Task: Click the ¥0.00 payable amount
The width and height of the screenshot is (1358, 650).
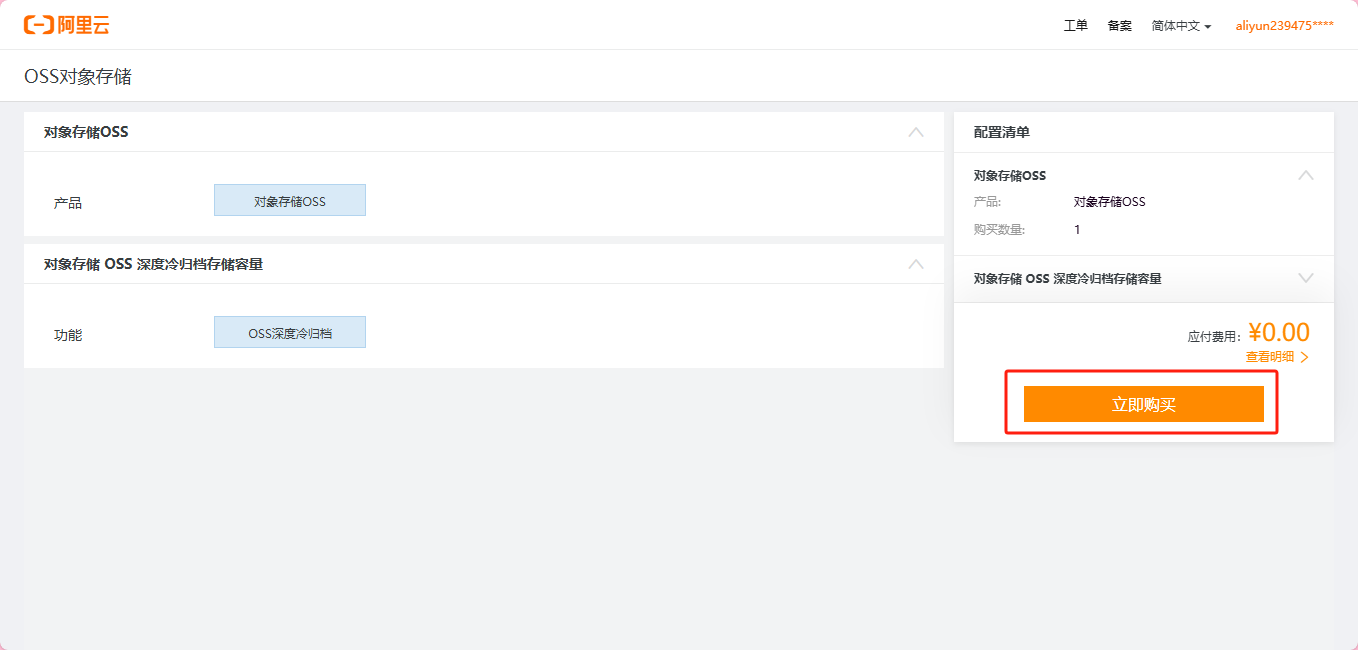Action: click(1279, 332)
